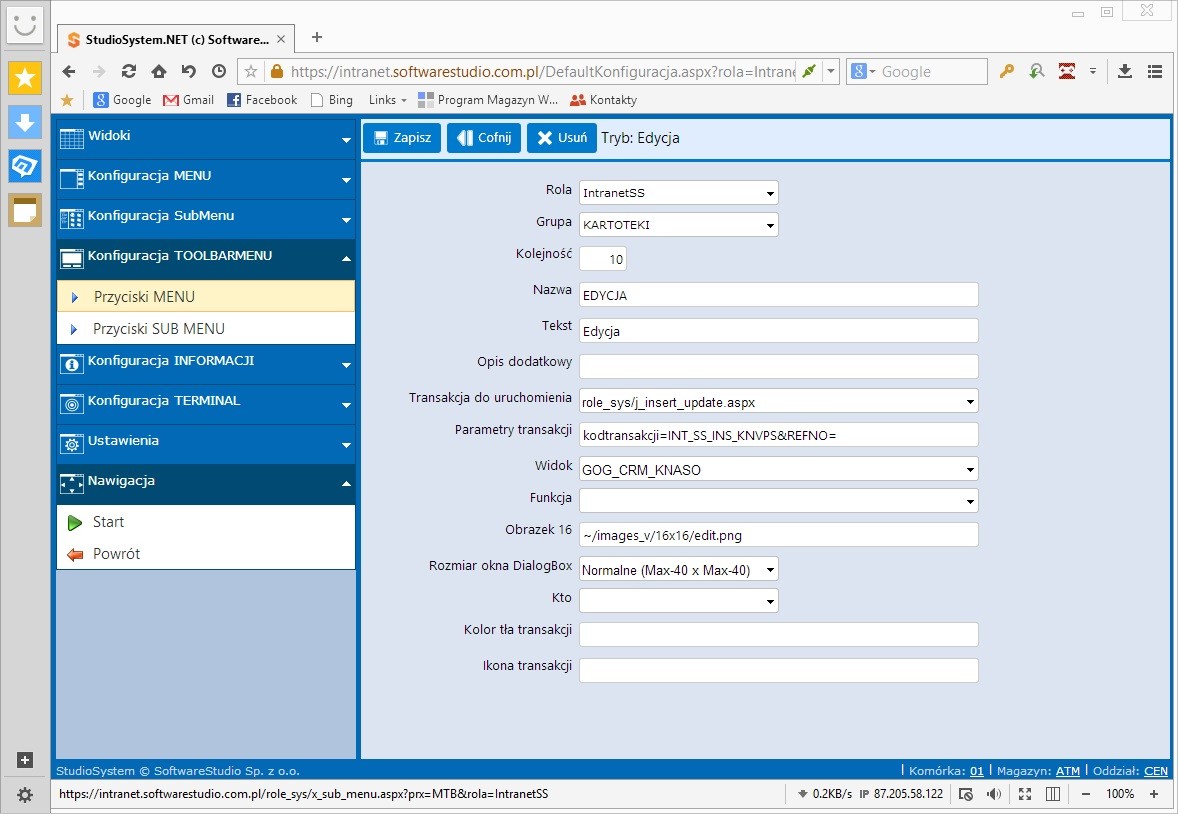Expand the Konfiguracja SubMenu section
The image size is (1178, 814).
click(x=206, y=219)
